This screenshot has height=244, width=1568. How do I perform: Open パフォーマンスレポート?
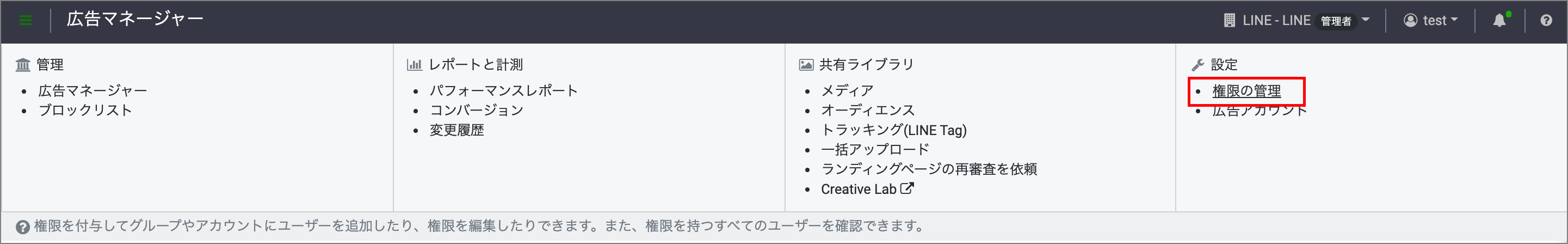click(503, 91)
